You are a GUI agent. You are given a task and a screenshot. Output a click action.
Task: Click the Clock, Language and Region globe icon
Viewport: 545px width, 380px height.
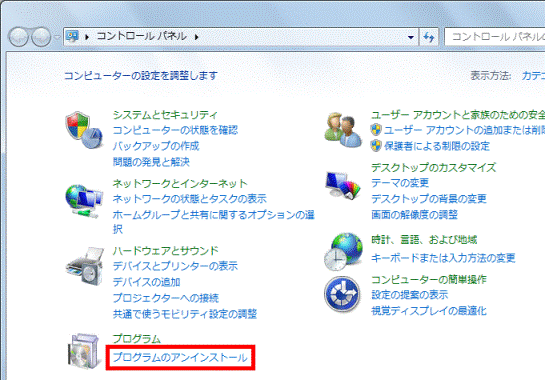click(343, 252)
